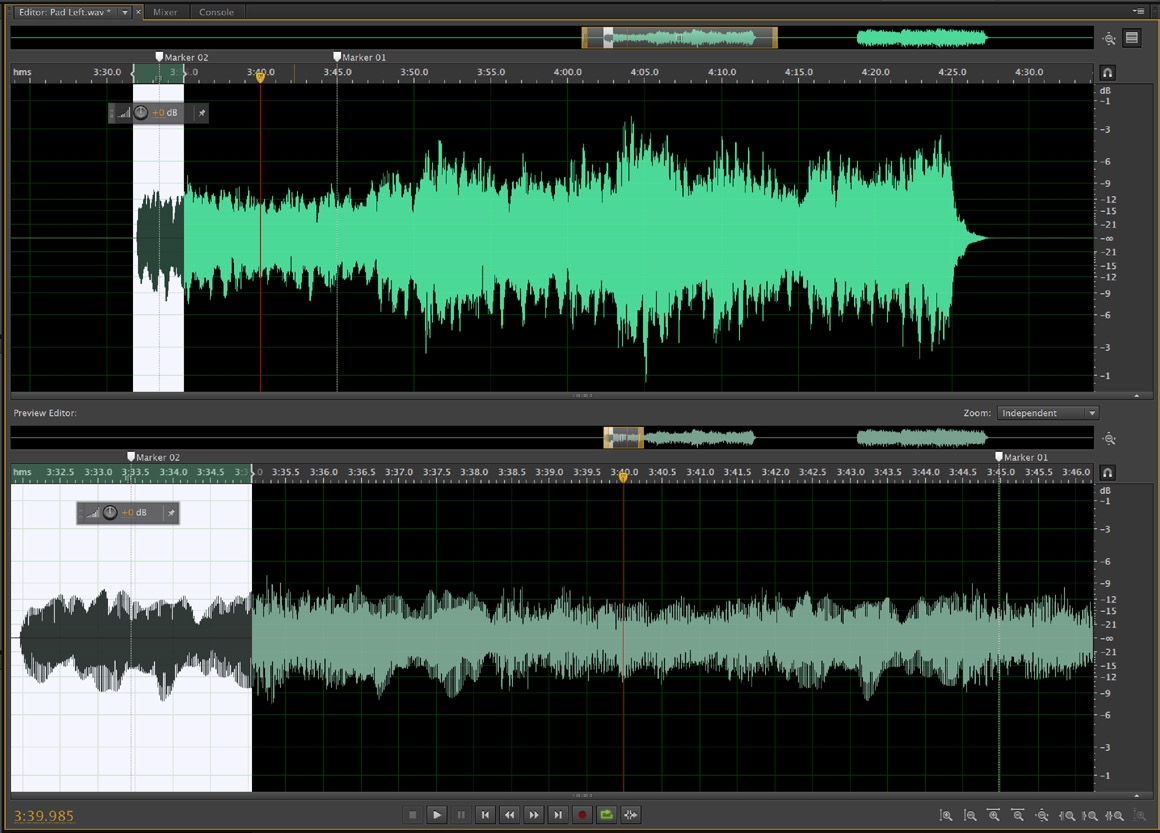The height and width of the screenshot is (833, 1160).
Task: Click the red Record button
Action: (x=582, y=815)
